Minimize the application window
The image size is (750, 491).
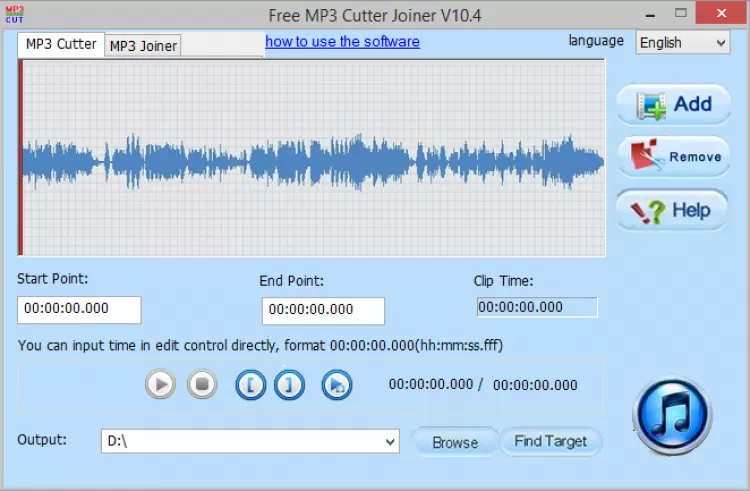[650, 15]
